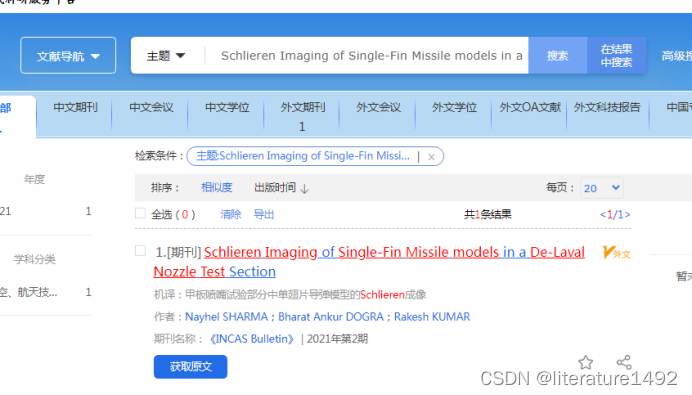Viewport: 692px width, 395px height.
Task: Select the 外文OA文献 tab
Action: pyautogui.click(x=530, y=108)
